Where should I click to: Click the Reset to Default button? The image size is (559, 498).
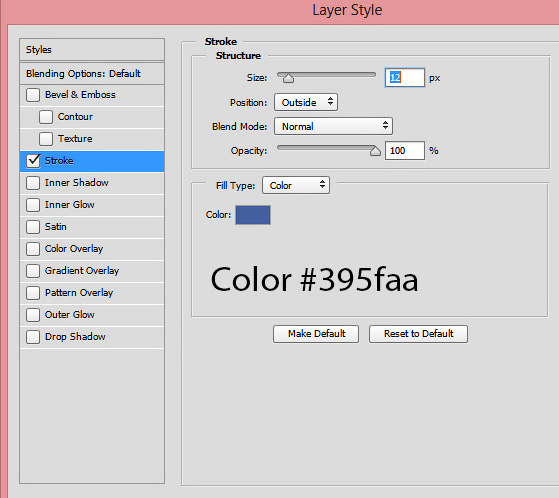[x=418, y=334]
